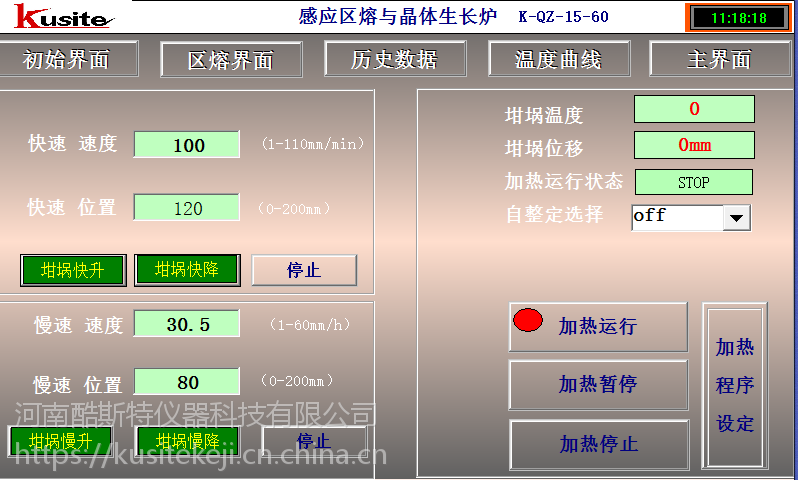Screen dimensions: 798x480
Task: Stop heating with 加热停止 button
Action: pos(598,444)
